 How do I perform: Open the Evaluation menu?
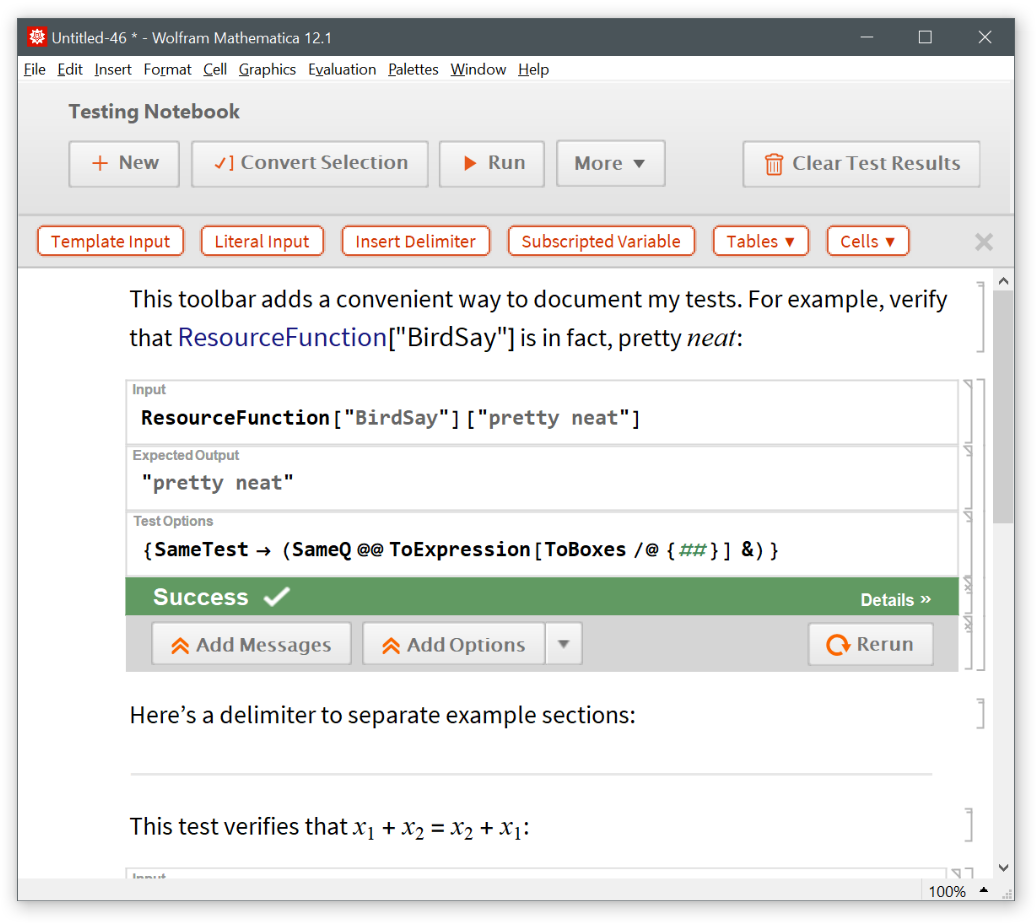point(342,70)
